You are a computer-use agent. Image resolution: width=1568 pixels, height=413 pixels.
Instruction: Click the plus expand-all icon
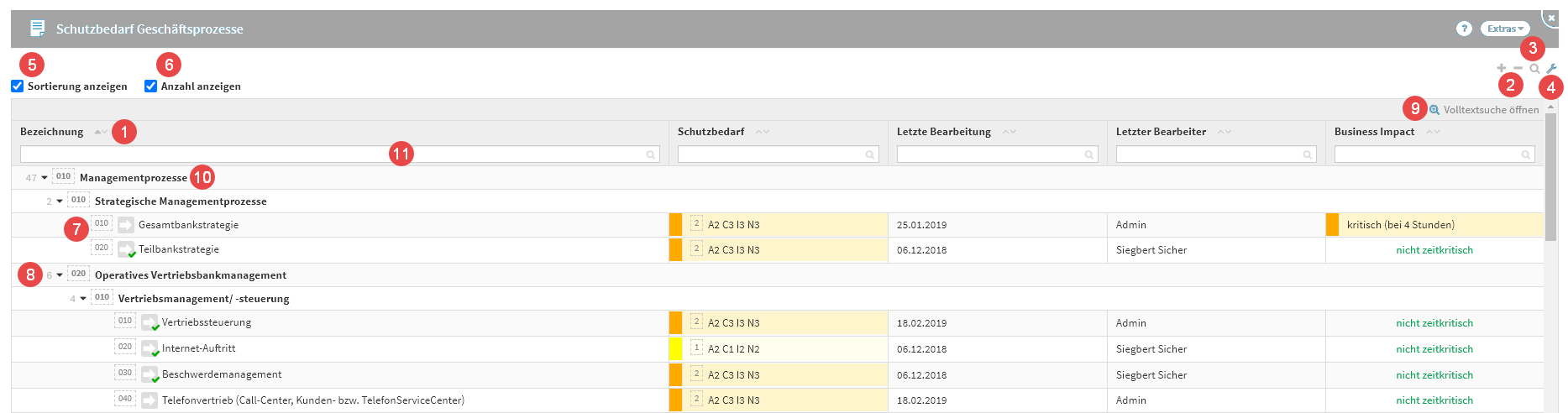[1501, 69]
